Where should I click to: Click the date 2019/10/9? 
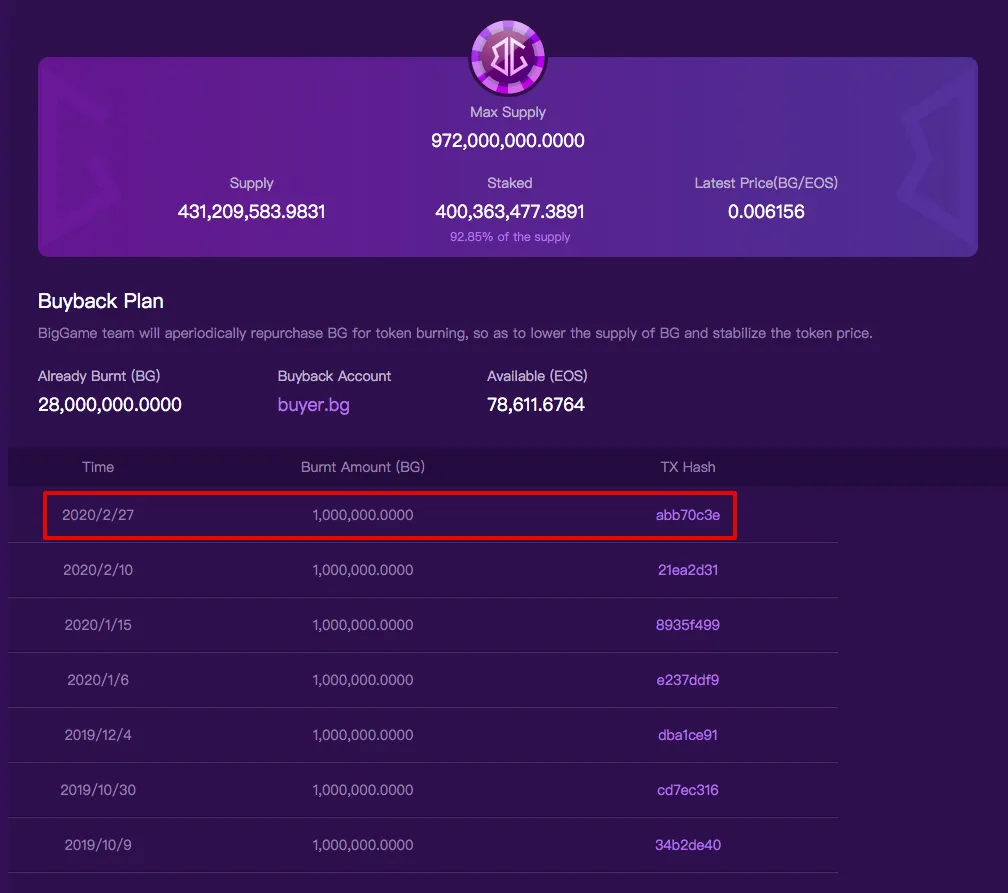(98, 845)
